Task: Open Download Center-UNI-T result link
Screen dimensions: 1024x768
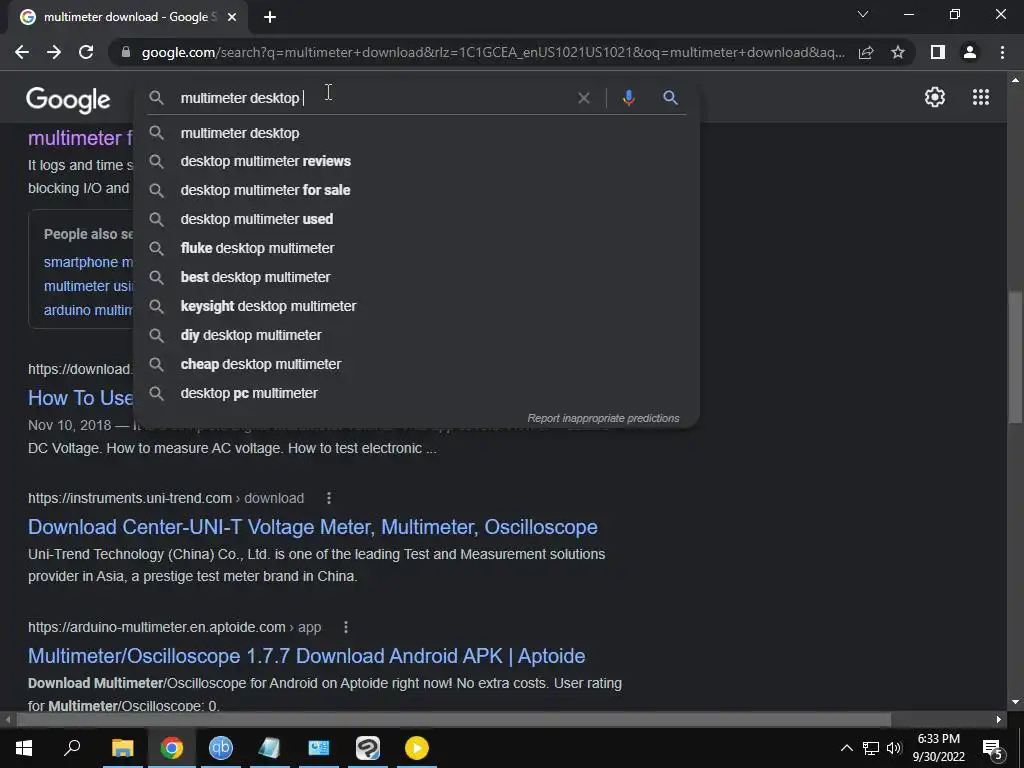Action: coord(312,527)
